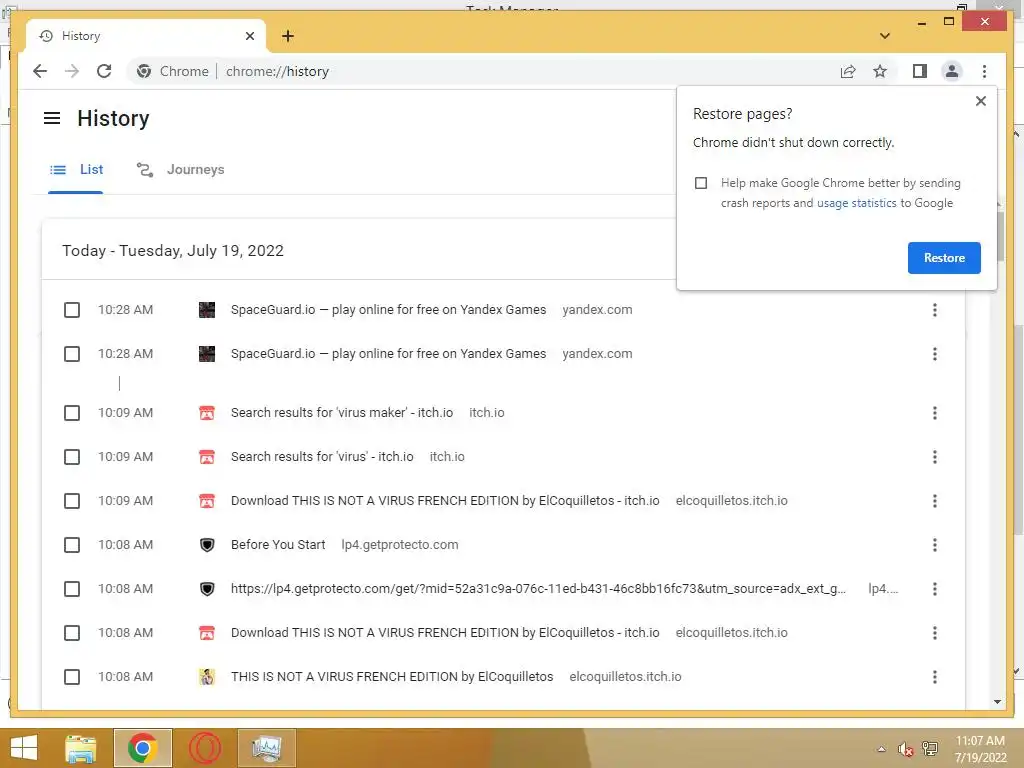Click the last row's ElCoquilletos favicon
This screenshot has width=1024, height=768.
point(206,677)
